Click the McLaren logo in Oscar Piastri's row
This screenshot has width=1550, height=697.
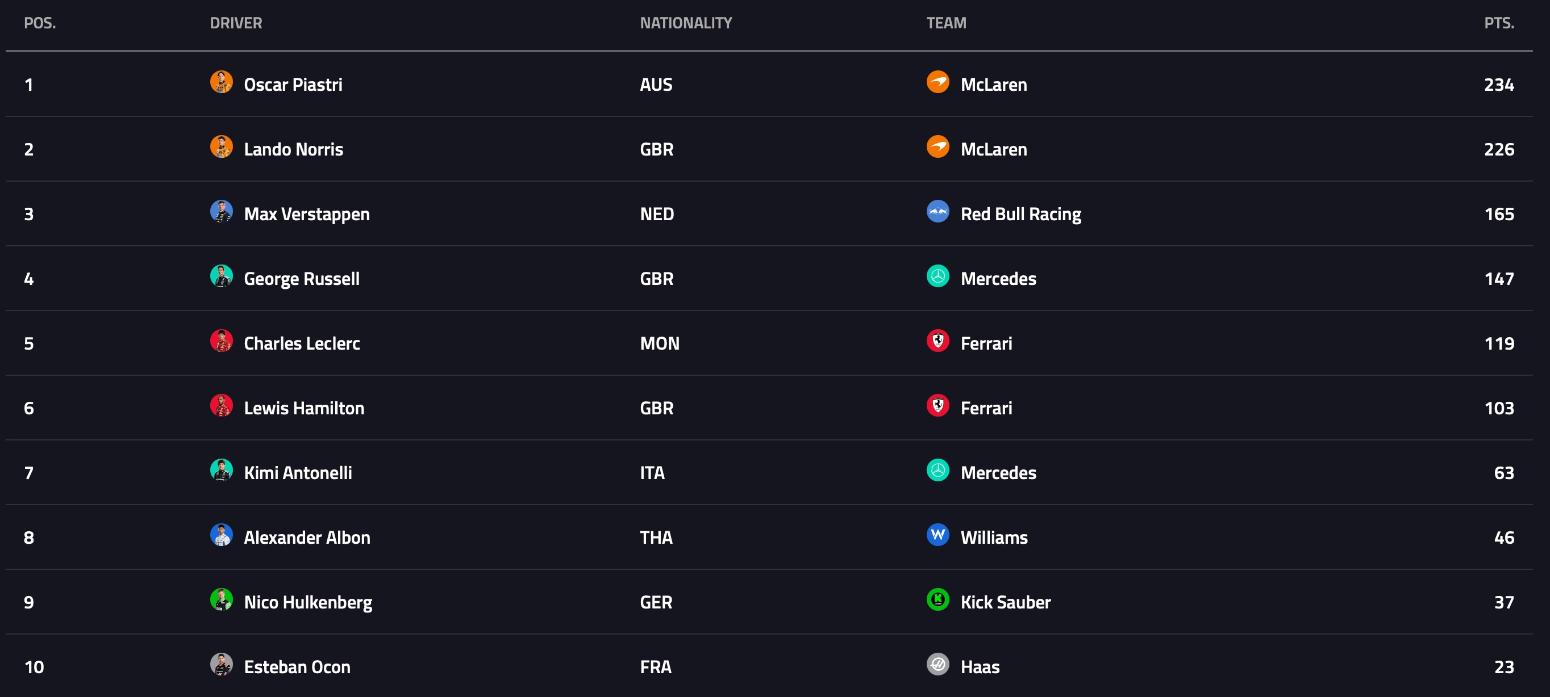[x=938, y=82]
